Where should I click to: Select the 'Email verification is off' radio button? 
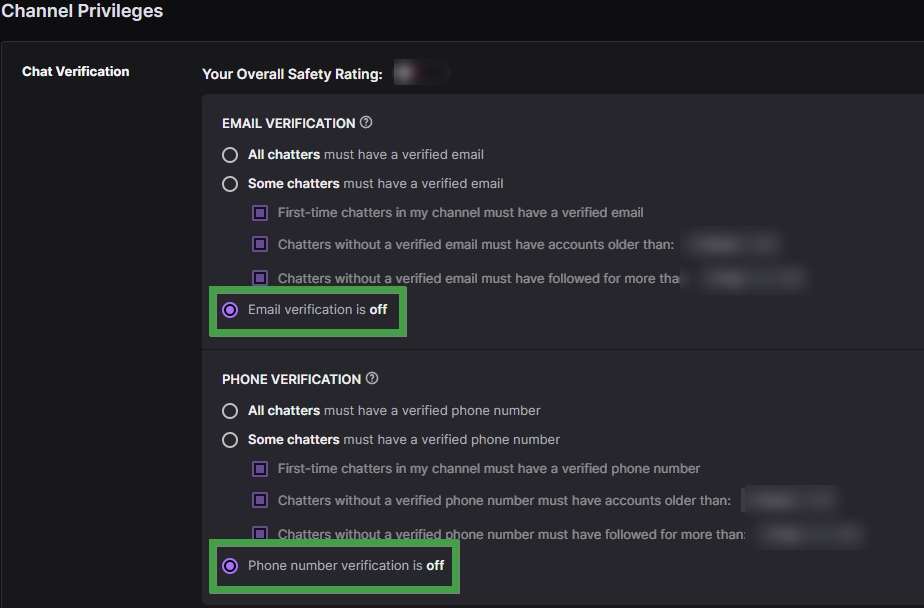[x=230, y=310]
